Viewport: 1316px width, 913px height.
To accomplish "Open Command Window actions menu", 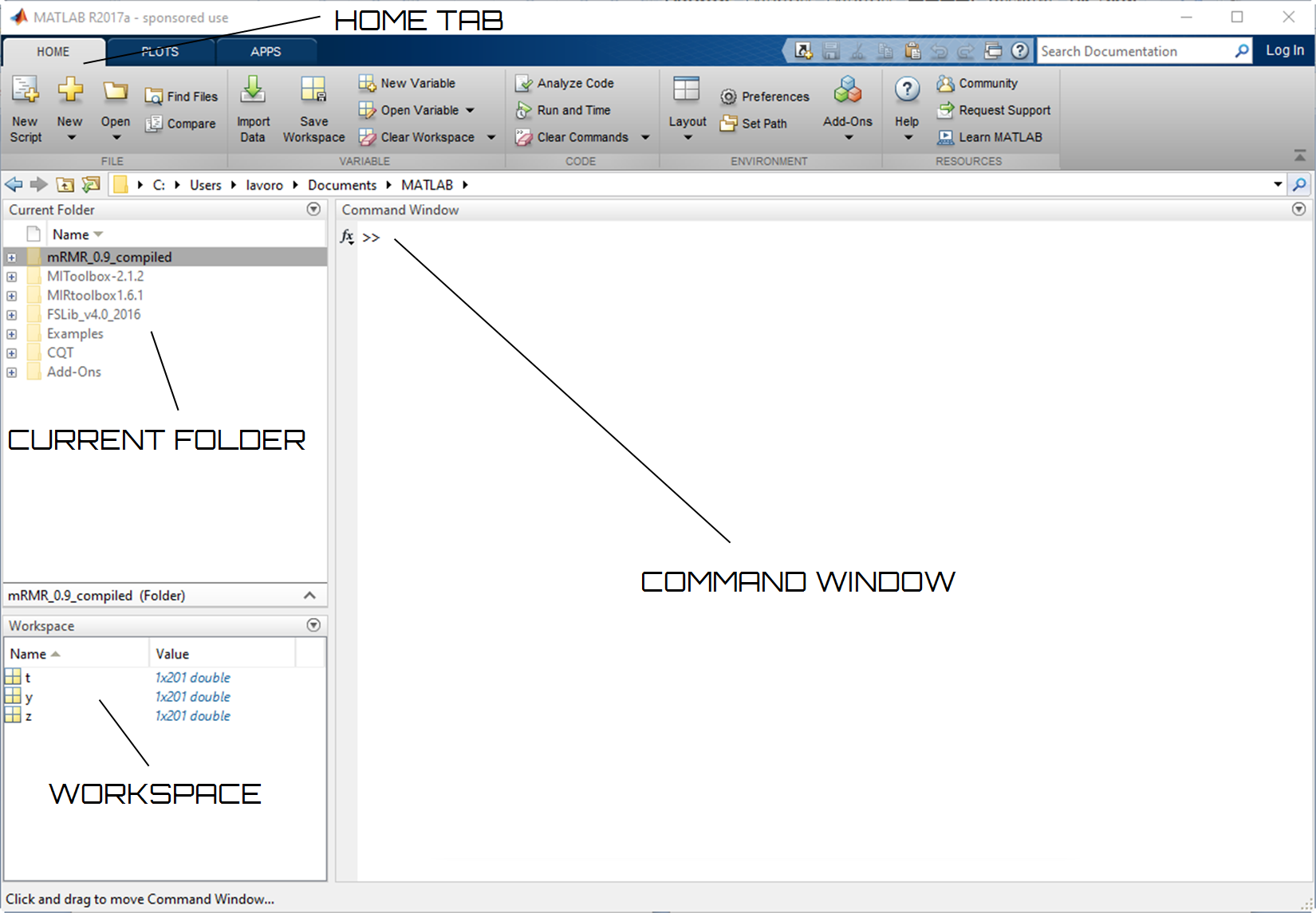I will 1299,209.
